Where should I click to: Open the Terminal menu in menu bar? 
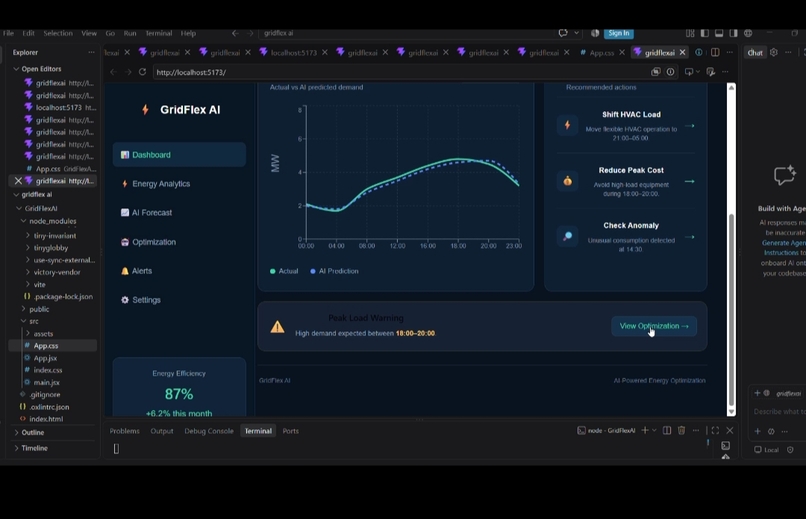coord(158,33)
